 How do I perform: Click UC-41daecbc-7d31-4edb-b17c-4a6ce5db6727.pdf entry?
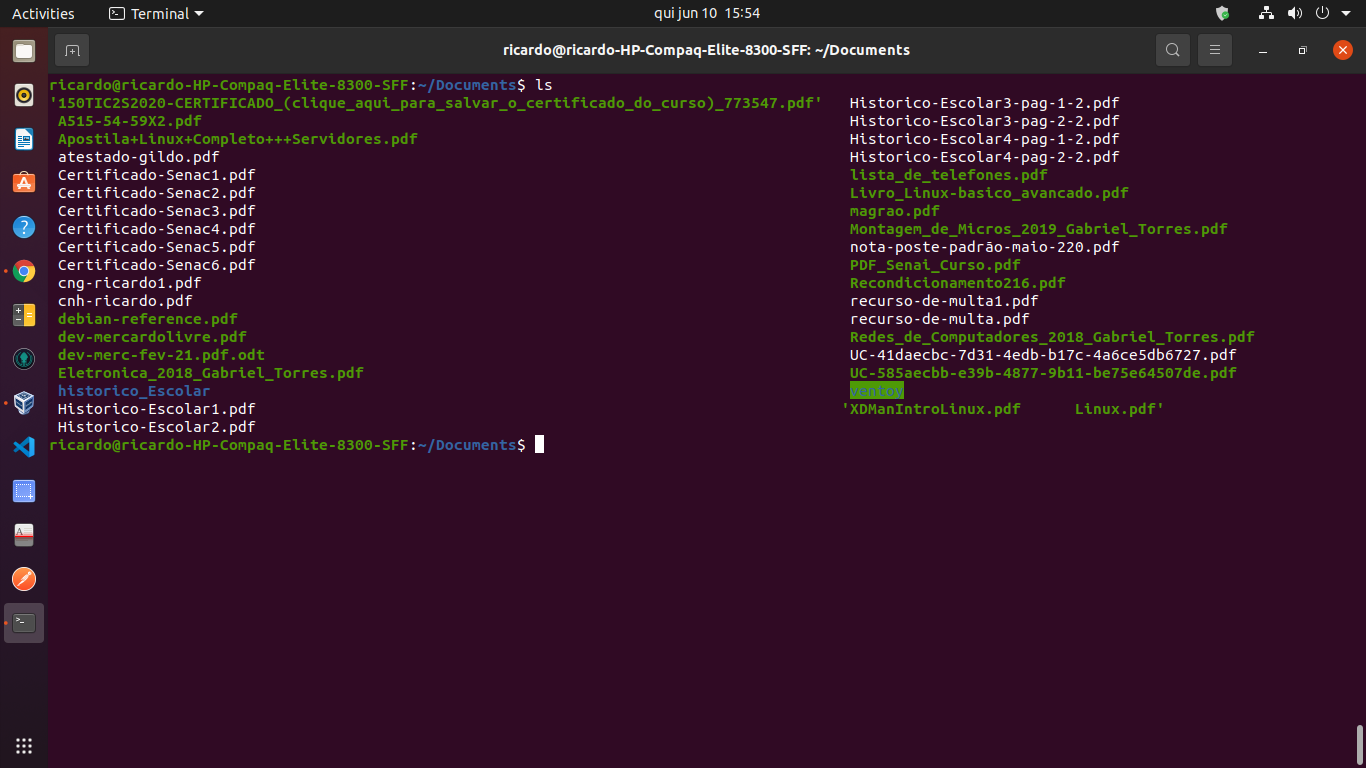click(1043, 354)
